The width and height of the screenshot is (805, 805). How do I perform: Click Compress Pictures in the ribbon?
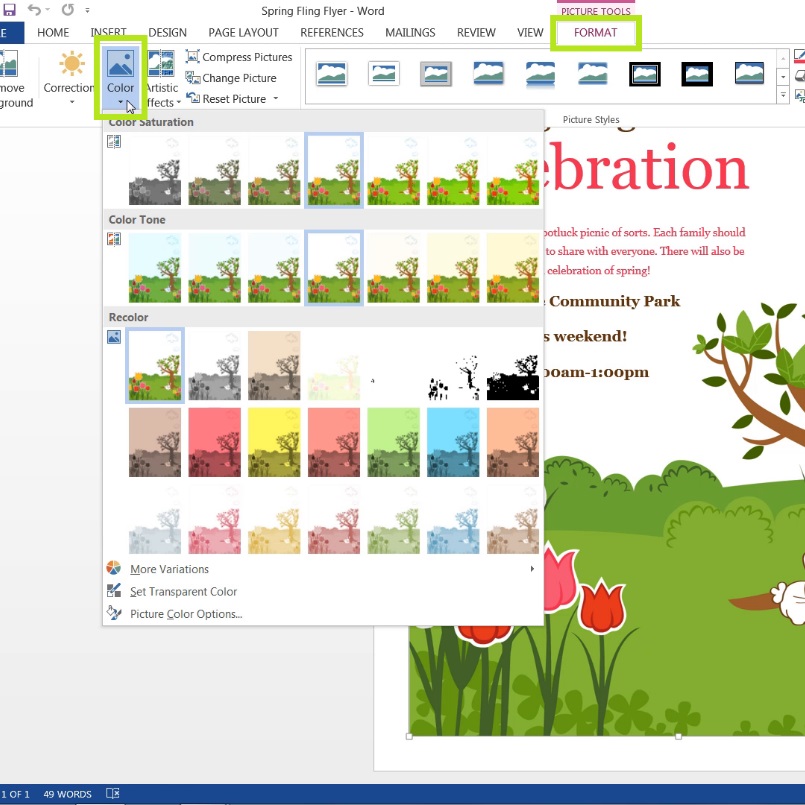point(239,57)
